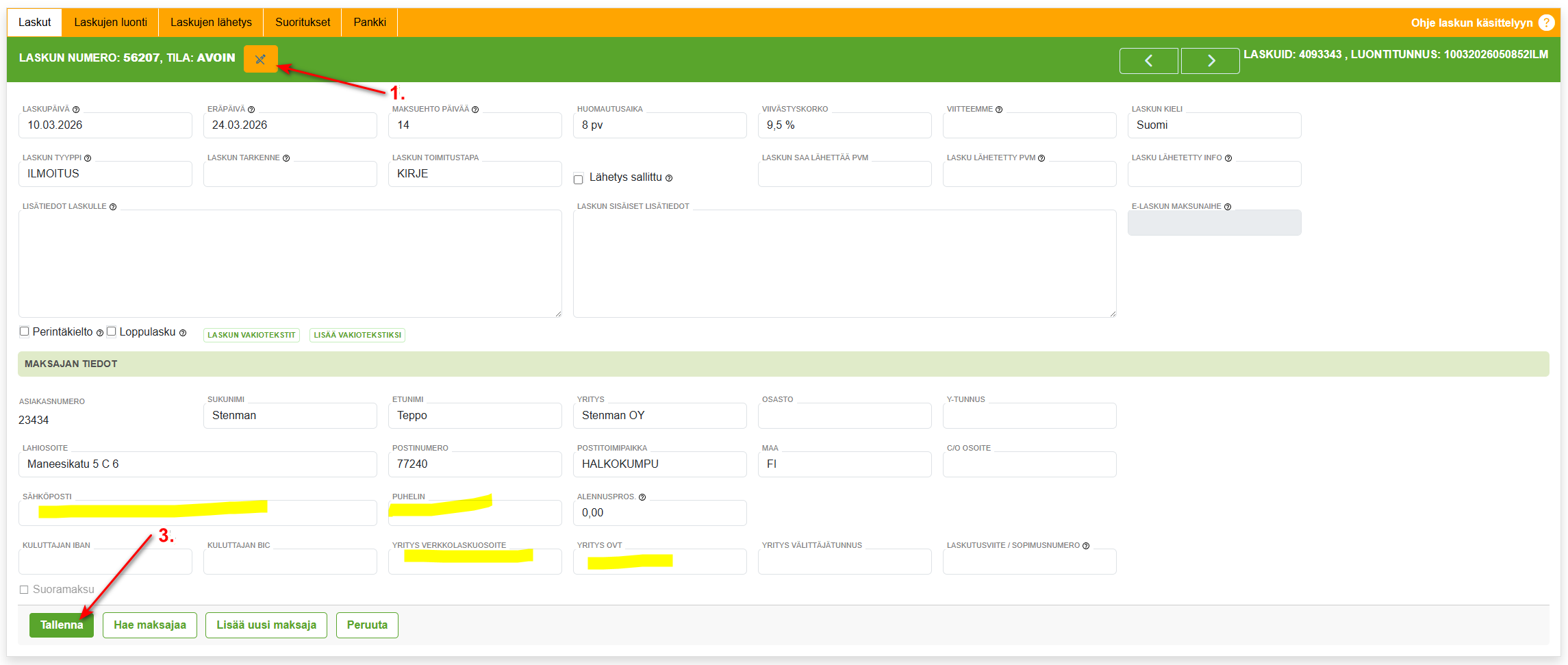Click the Tallenna button
The image size is (1568, 665).
[61, 625]
